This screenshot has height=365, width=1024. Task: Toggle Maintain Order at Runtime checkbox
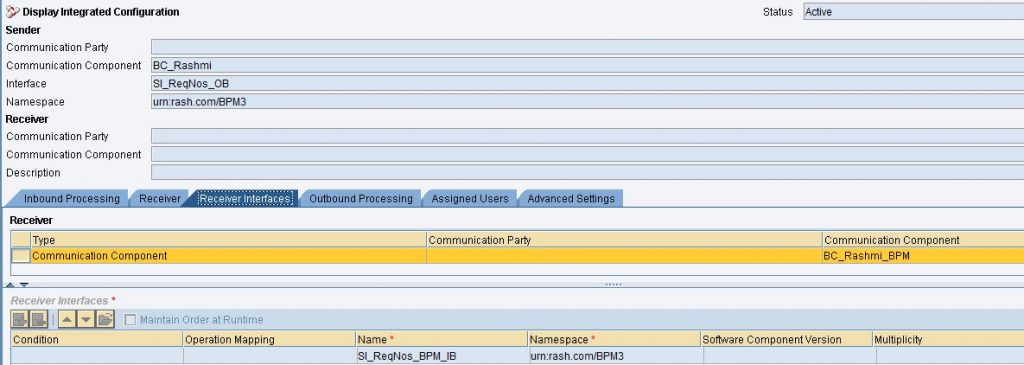tap(130, 320)
